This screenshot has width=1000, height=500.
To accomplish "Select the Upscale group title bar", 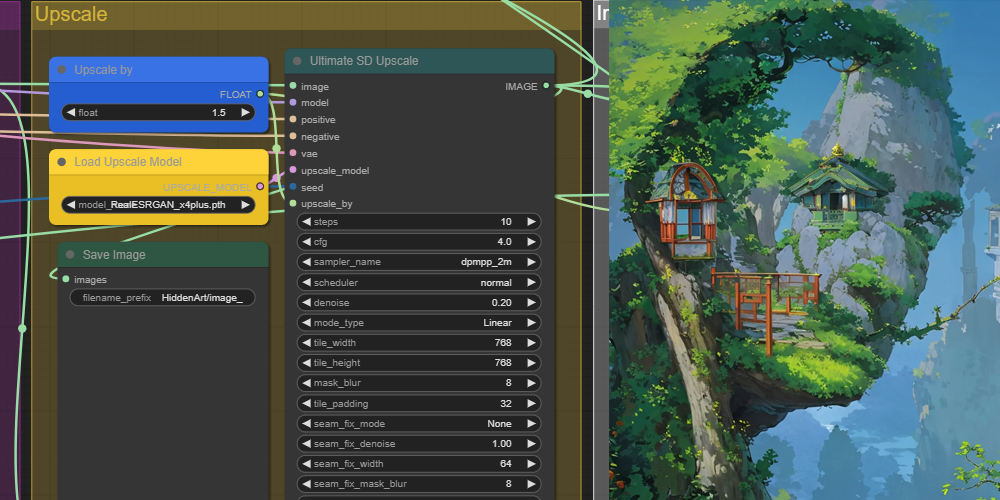I will (x=306, y=15).
